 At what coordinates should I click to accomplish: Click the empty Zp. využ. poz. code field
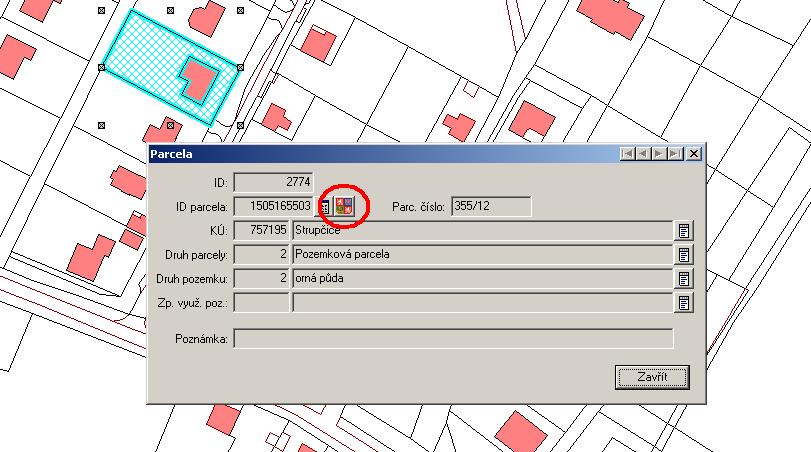(x=261, y=303)
